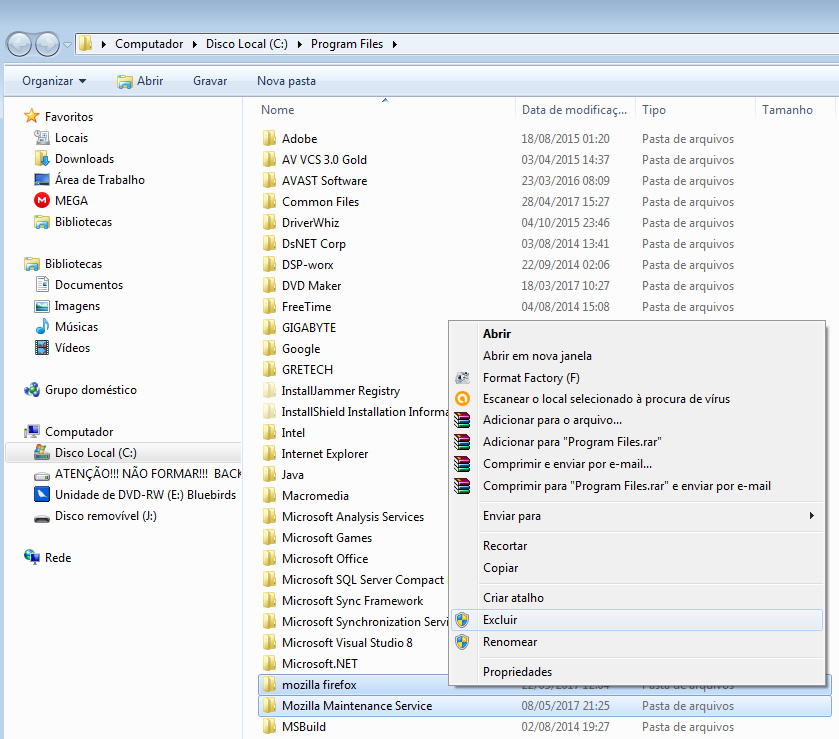Select the Common Files folder
This screenshot has width=839, height=739.
pyautogui.click(x=320, y=202)
